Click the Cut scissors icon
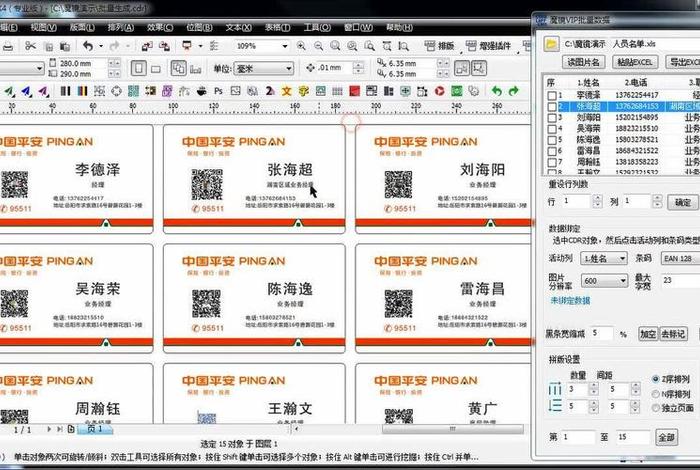This screenshot has height=470, width=700. [x=30, y=46]
